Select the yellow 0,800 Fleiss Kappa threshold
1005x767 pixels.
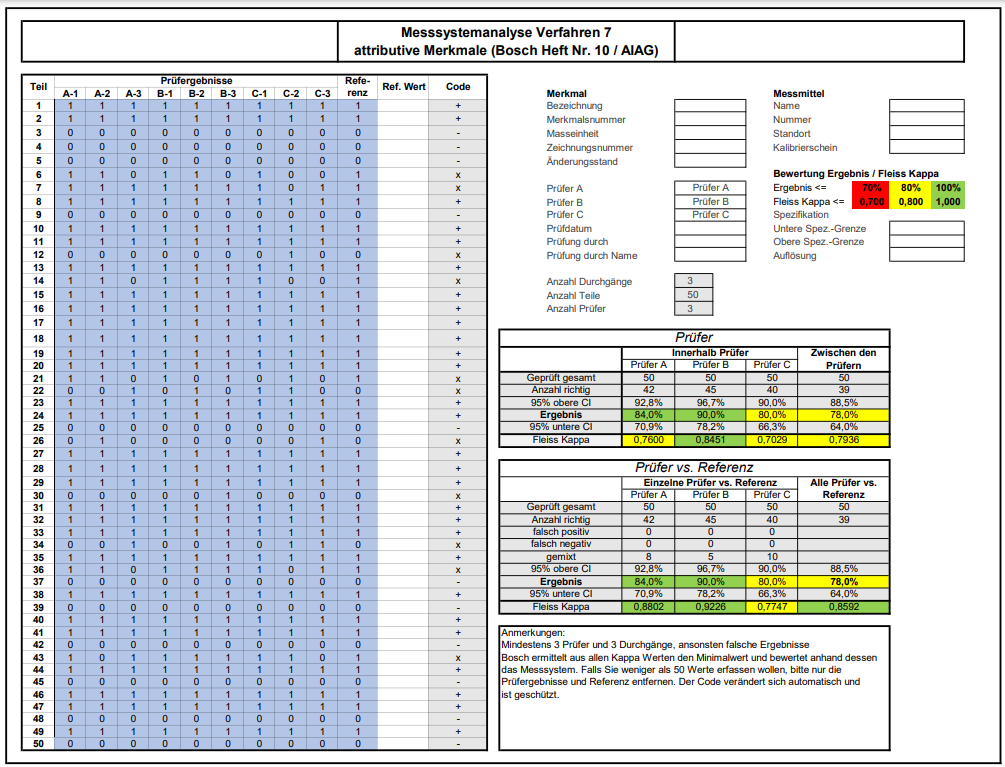[x=910, y=201]
